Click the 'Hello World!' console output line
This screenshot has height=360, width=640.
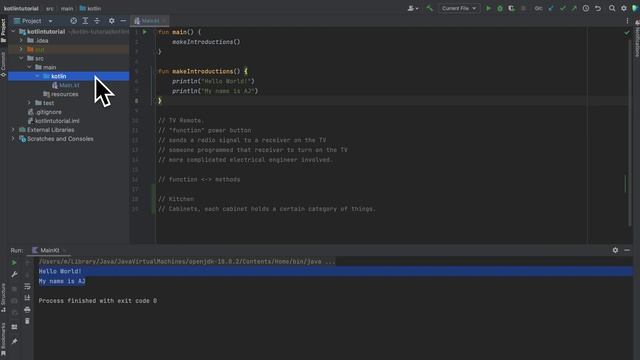[x=60, y=271]
